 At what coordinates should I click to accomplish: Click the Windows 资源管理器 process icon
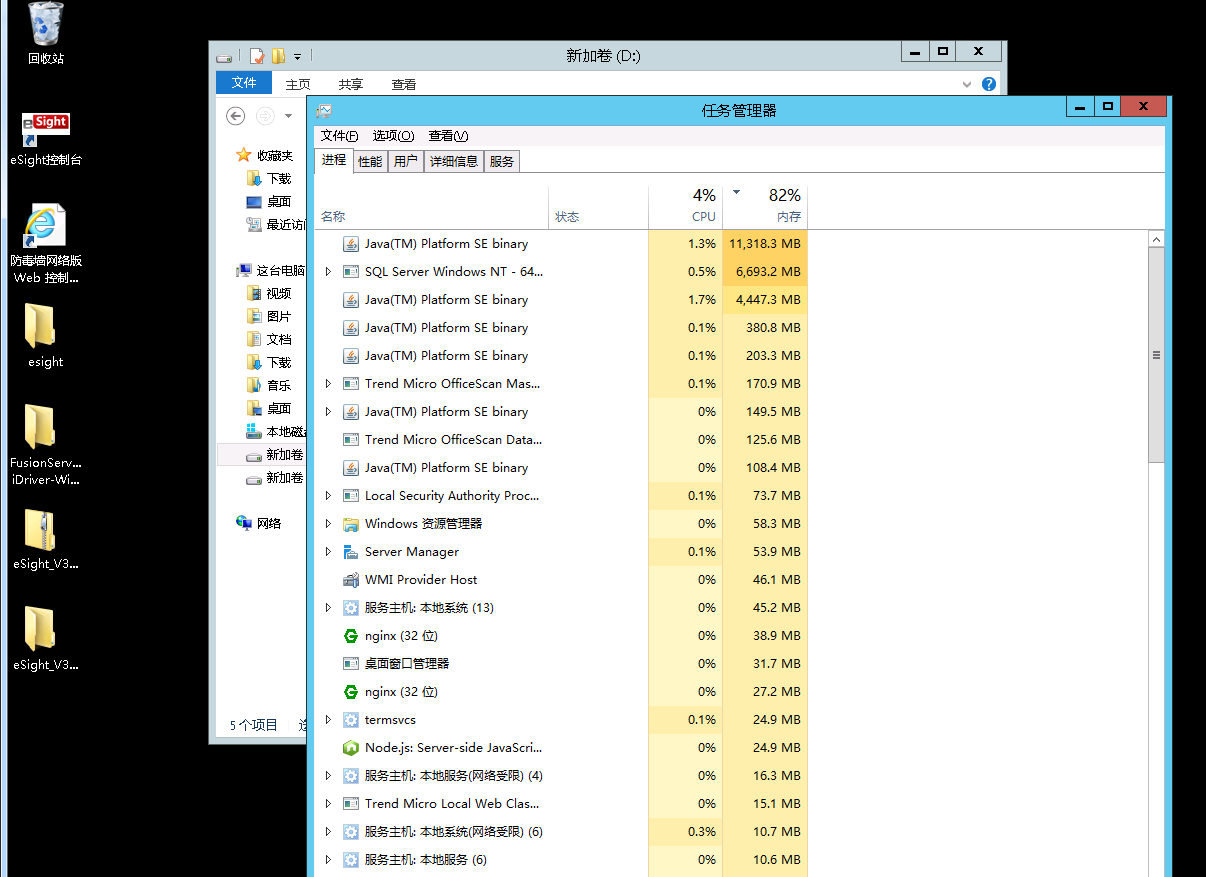click(351, 524)
